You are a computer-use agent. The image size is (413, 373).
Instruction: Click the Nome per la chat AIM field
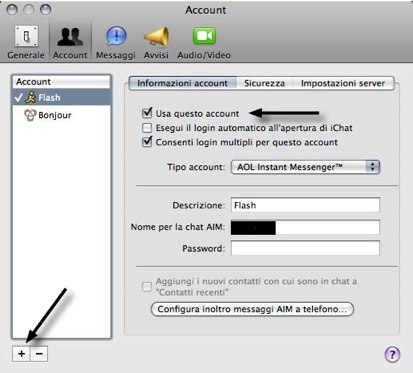[x=305, y=227]
